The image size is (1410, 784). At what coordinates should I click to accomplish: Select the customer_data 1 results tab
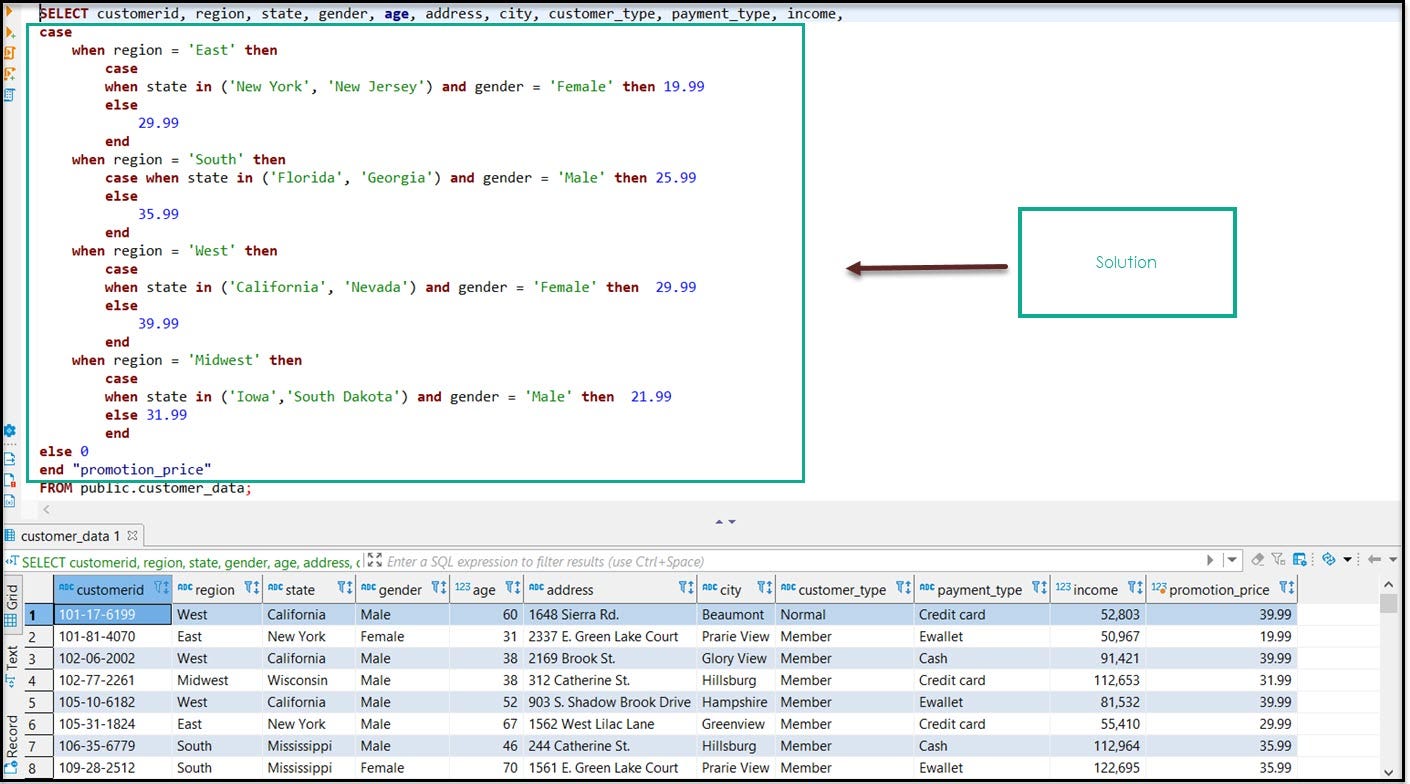tap(70, 536)
